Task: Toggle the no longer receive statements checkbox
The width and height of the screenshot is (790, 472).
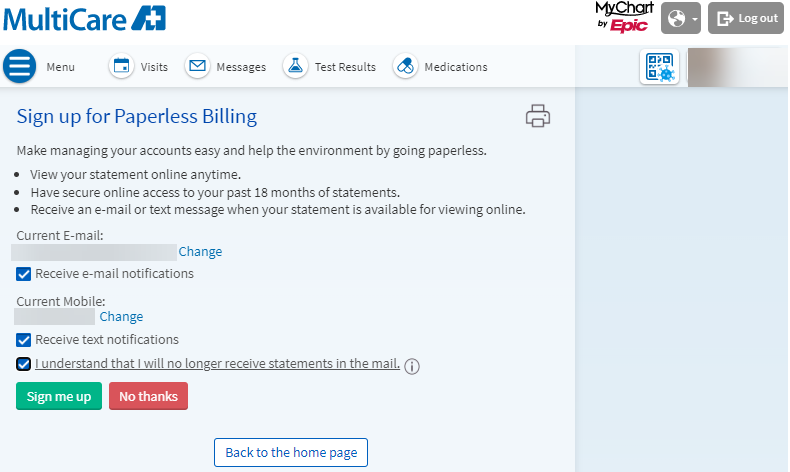Action: (23, 364)
